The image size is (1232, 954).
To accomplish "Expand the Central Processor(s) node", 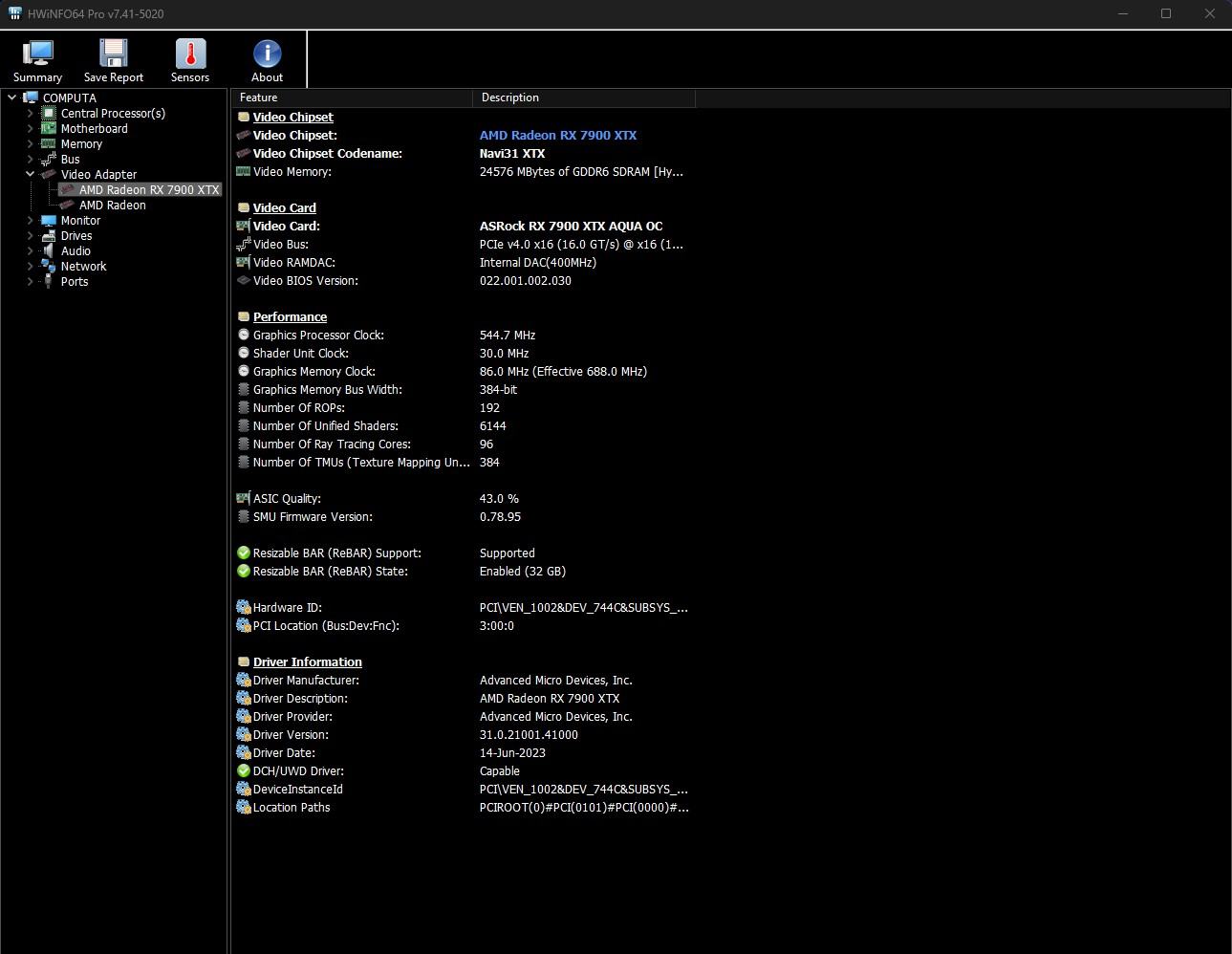I will coord(30,113).
